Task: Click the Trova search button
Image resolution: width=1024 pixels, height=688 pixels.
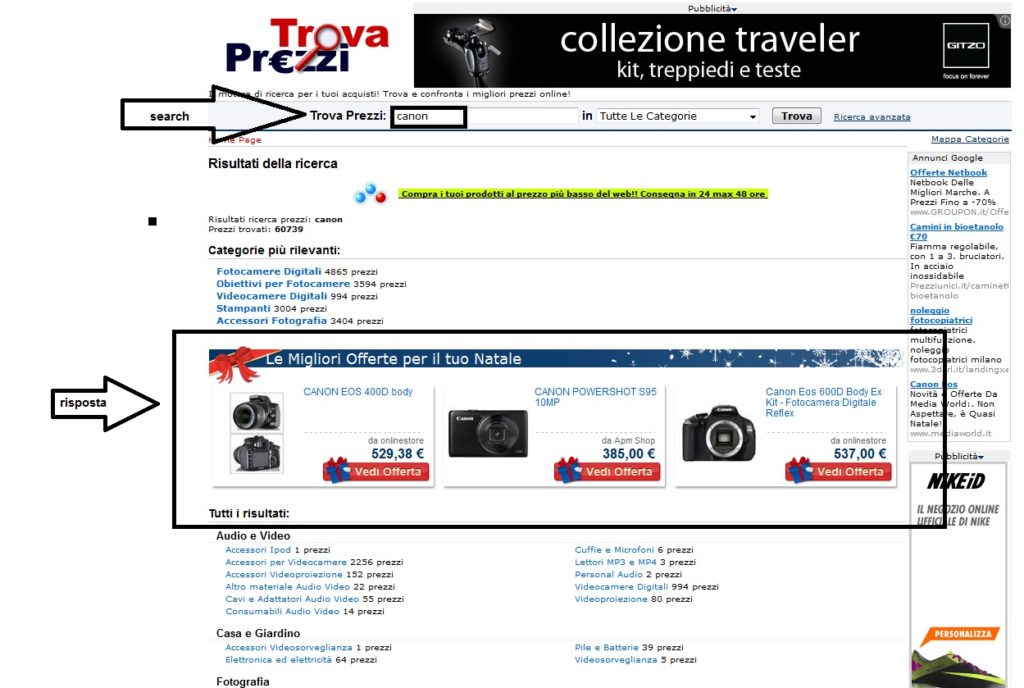Action: click(x=797, y=116)
